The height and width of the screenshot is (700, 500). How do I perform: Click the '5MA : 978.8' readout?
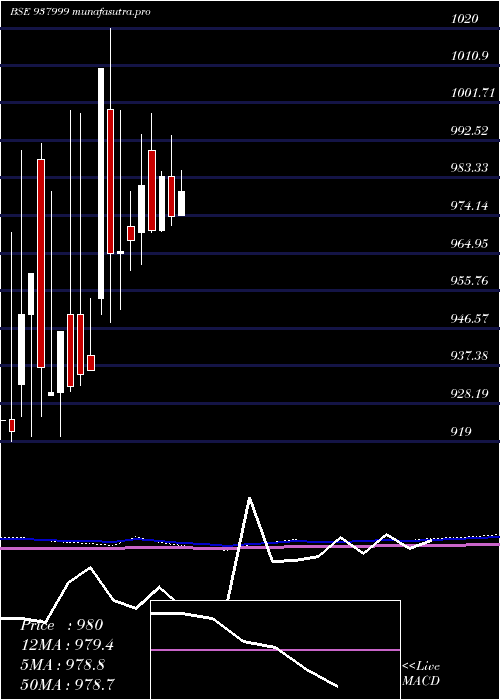[x=63, y=665]
